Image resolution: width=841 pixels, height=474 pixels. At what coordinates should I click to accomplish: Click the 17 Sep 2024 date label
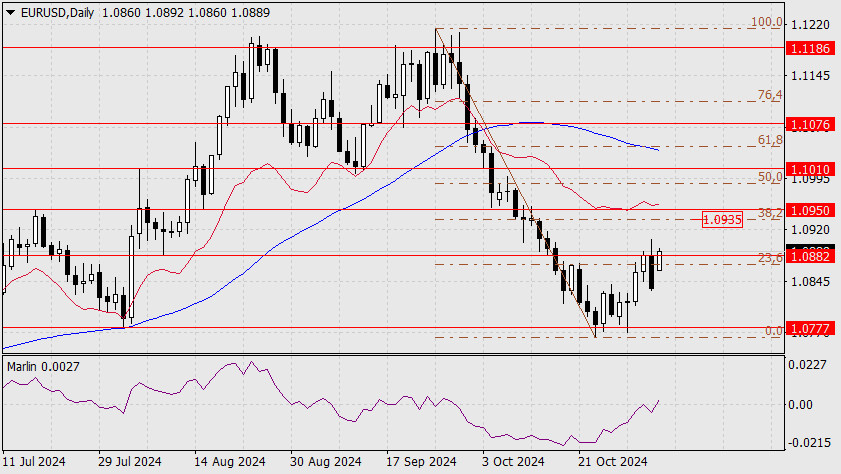point(421,462)
